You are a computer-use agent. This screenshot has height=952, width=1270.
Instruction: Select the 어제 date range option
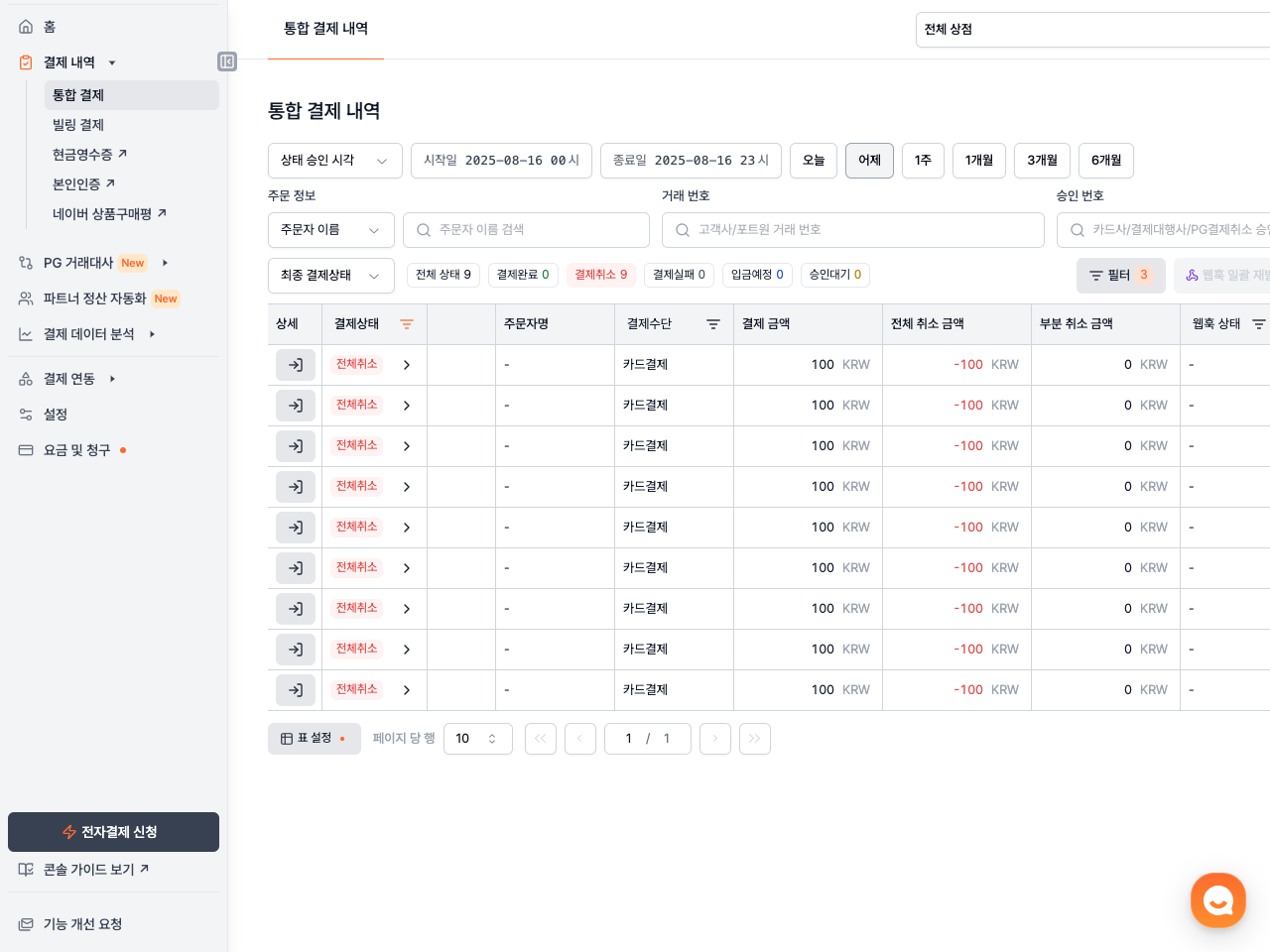click(869, 161)
